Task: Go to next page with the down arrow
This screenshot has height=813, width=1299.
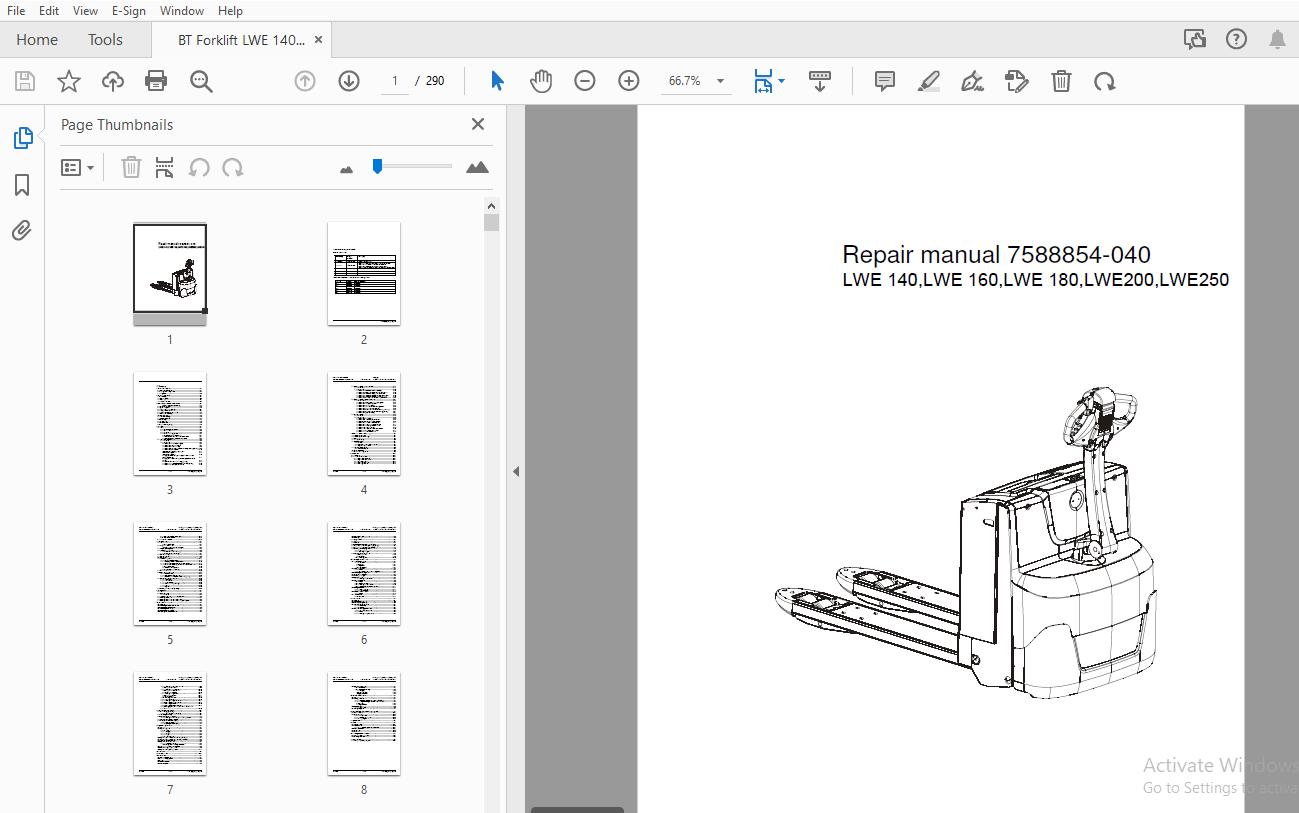Action: click(x=349, y=81)
